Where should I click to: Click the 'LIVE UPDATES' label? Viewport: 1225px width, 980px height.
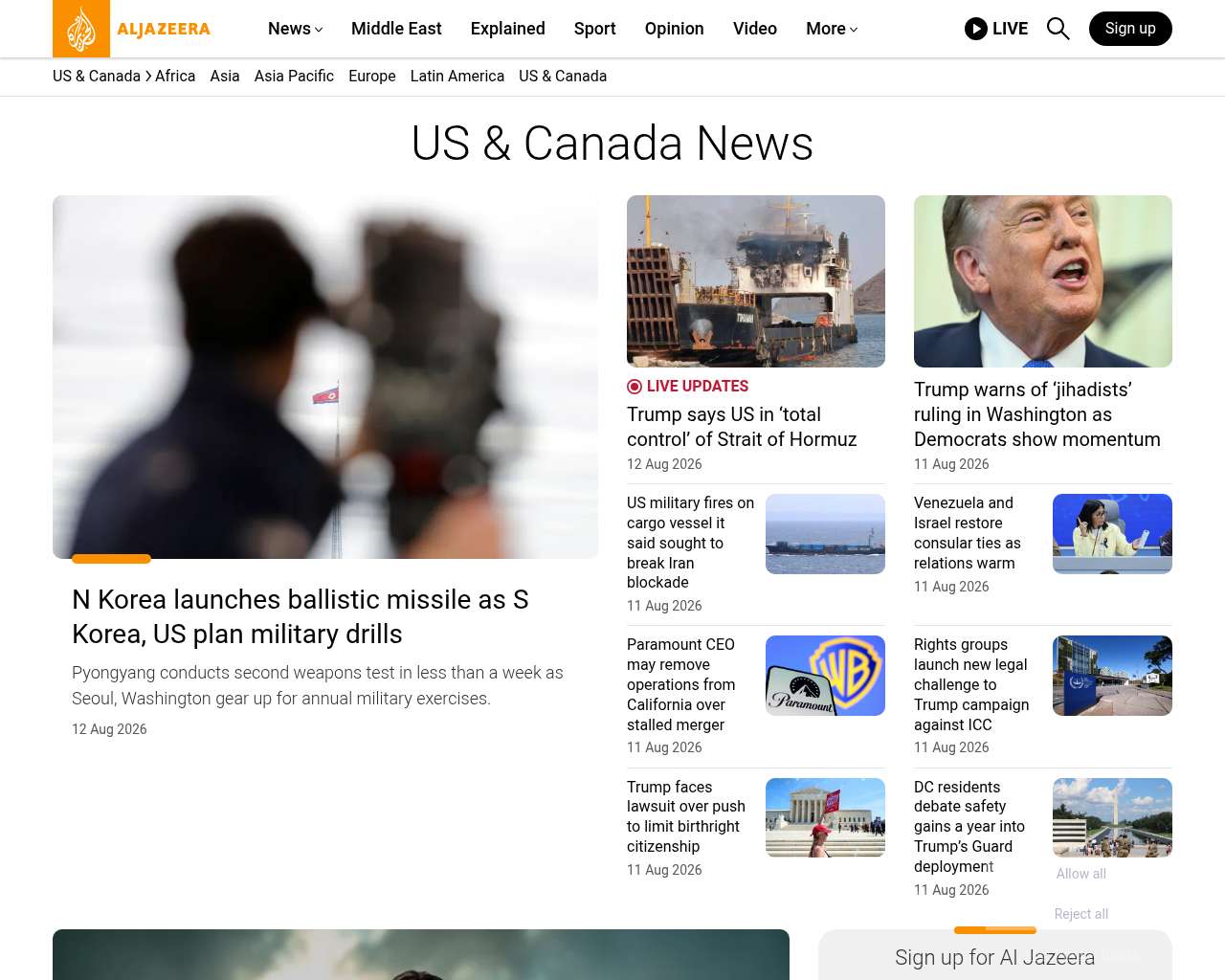[x=698, y=387]
